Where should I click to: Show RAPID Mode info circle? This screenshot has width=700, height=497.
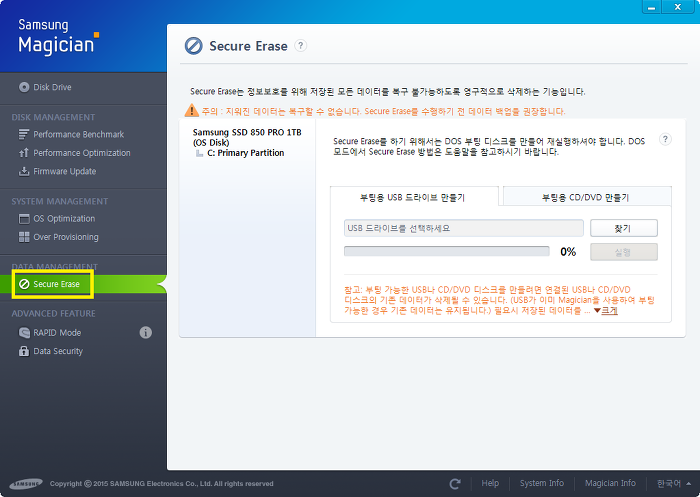click(146, 332)
